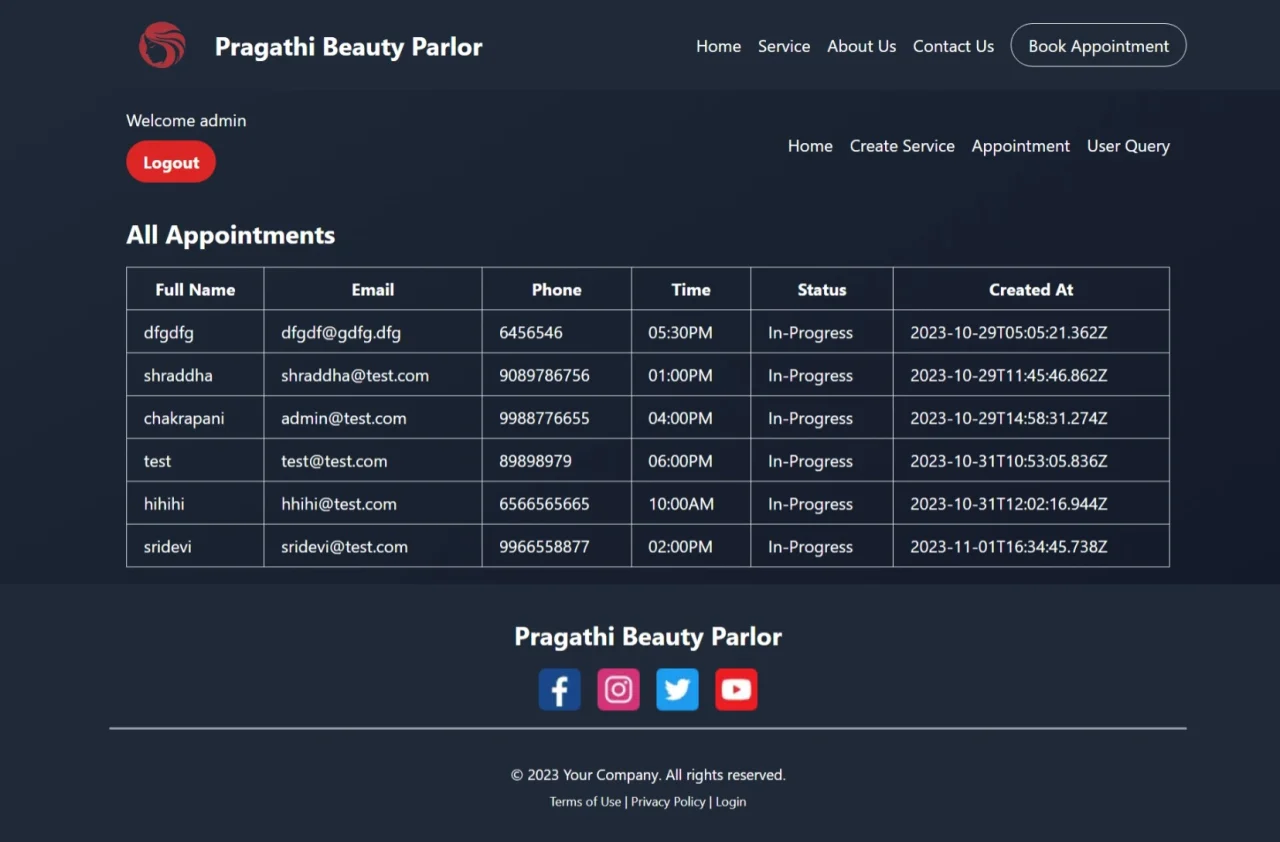This screenshot has width=1280, height=842.
Task: Click phone number 9089786756
Action: [544, 376]
